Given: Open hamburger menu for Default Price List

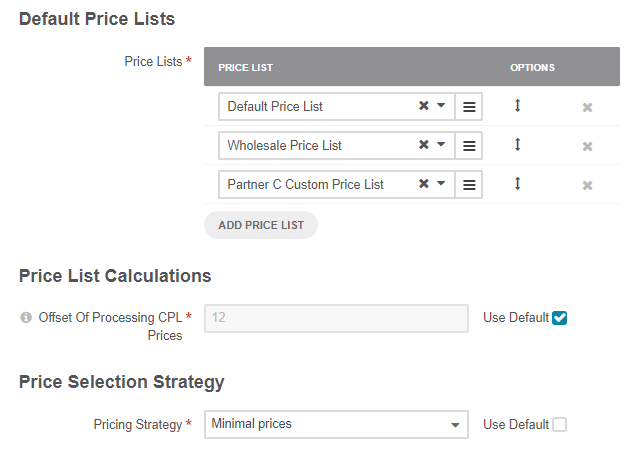Looking at the screenshot, I should click(469, 106).
